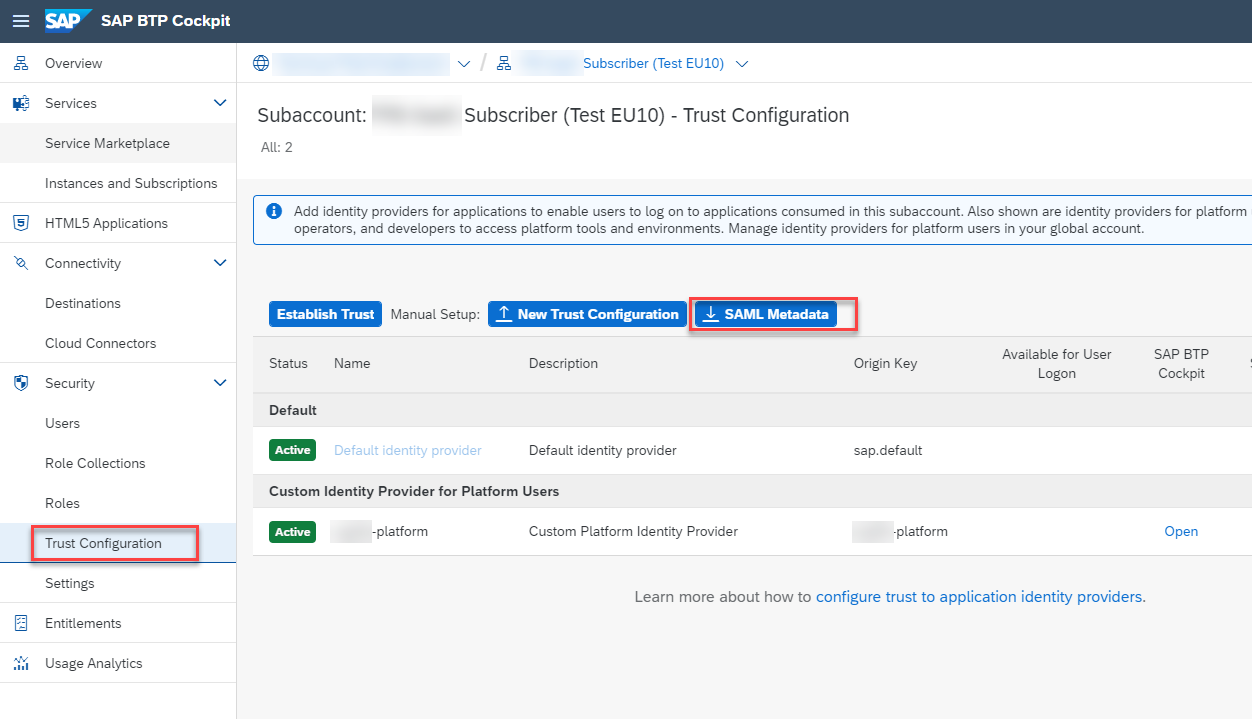
Task: Click the SAP BTP Cockpit column header
Action: click(1181, 364)
